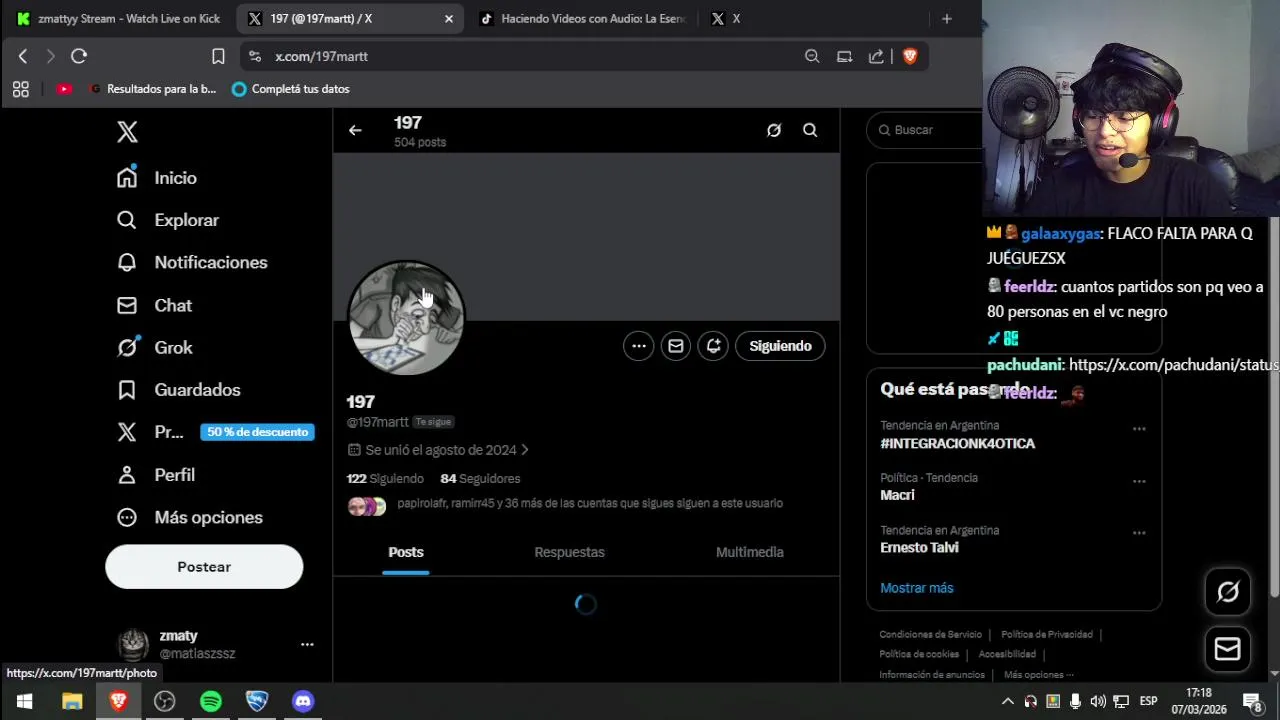Open more options for #INTEGRACIONK4OTICA trend

coord(1139,429)
